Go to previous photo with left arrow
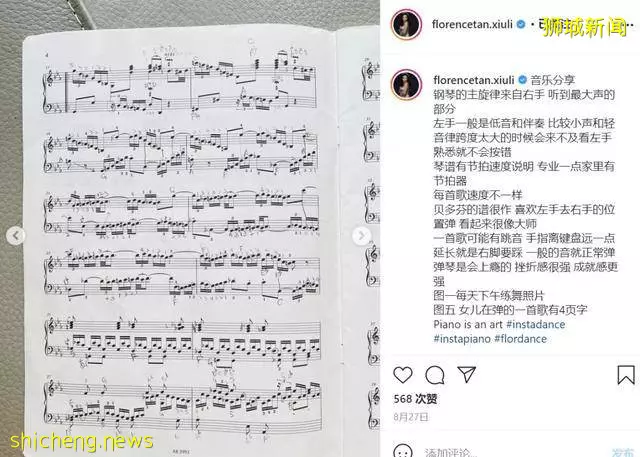The width and height of the screenshot is (640, 457). tap(16, 235)
